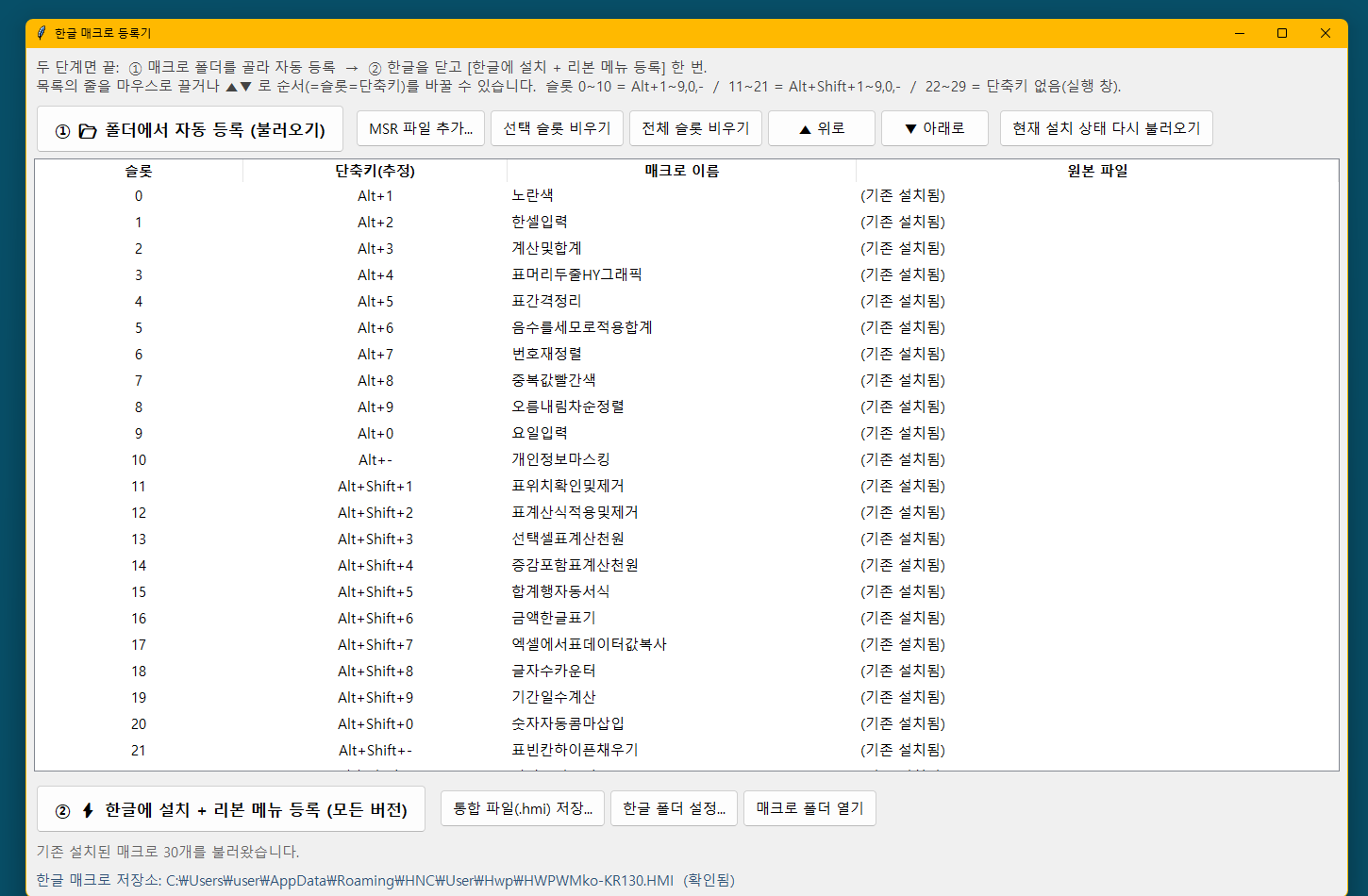Select the 합계행자동서식 row
The height and width of the screenshot is (896, 1368).
(687, 592)
